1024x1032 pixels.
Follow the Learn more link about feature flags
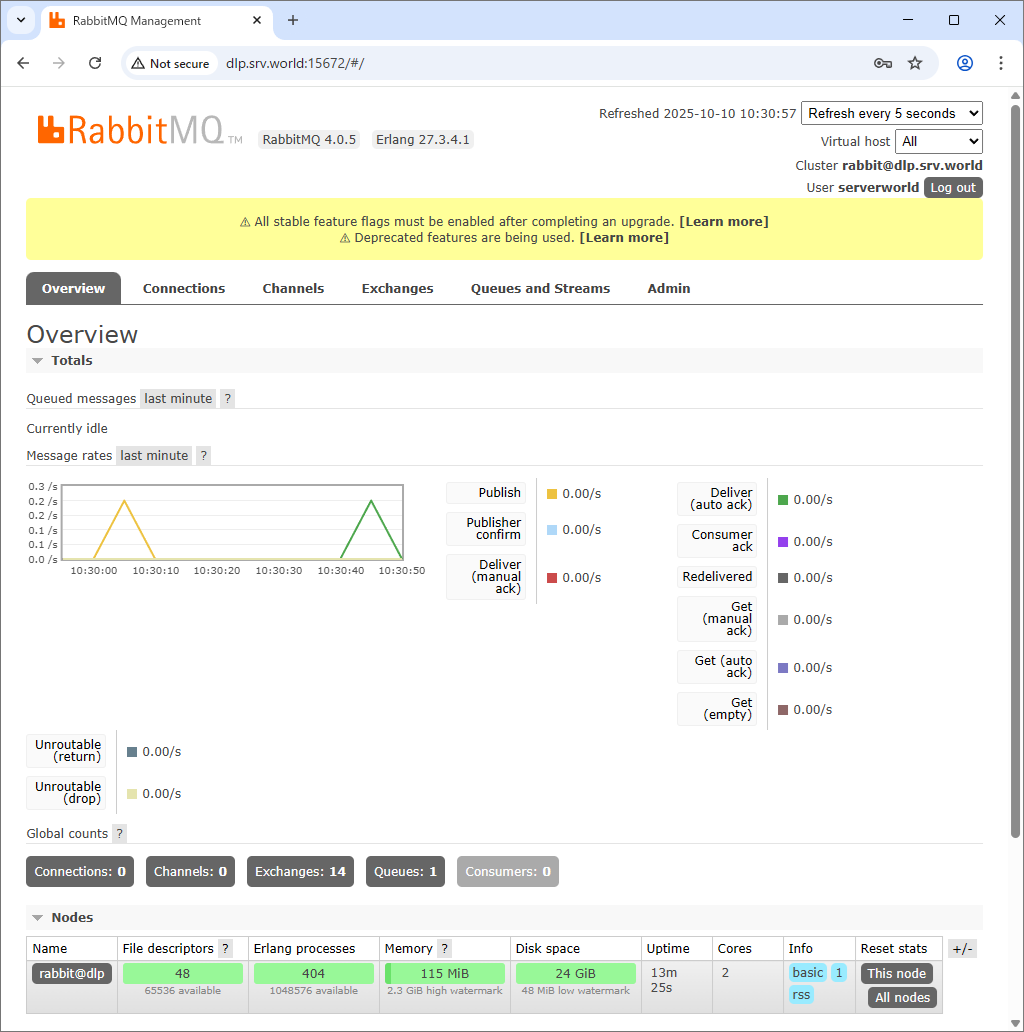tap(723, 221)
